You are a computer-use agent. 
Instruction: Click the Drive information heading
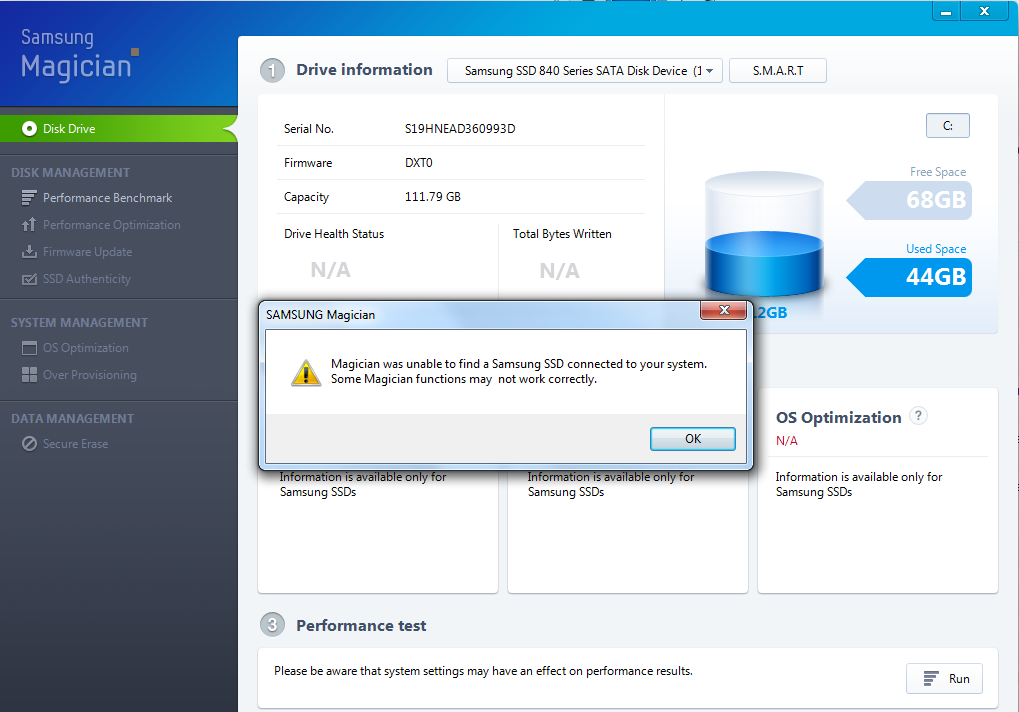pos(364,70)
